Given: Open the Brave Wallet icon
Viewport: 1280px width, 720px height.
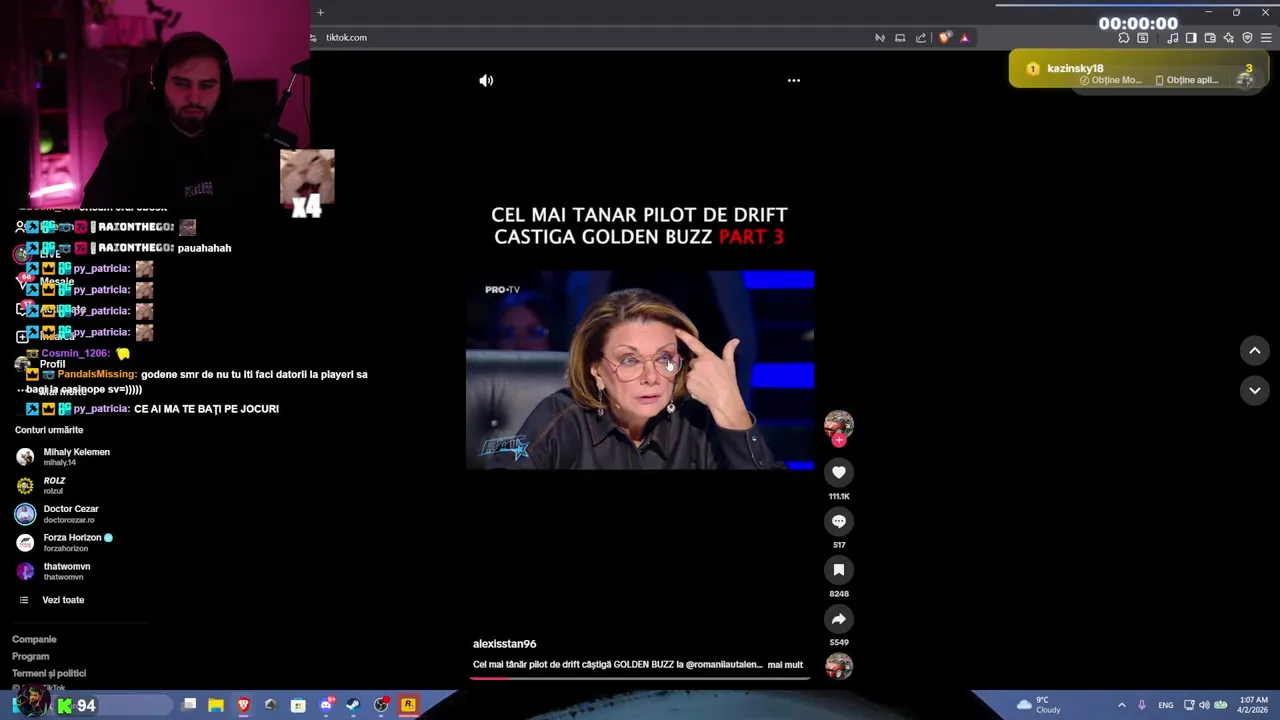Looking at the screenshot, I should coord(1210,38).
